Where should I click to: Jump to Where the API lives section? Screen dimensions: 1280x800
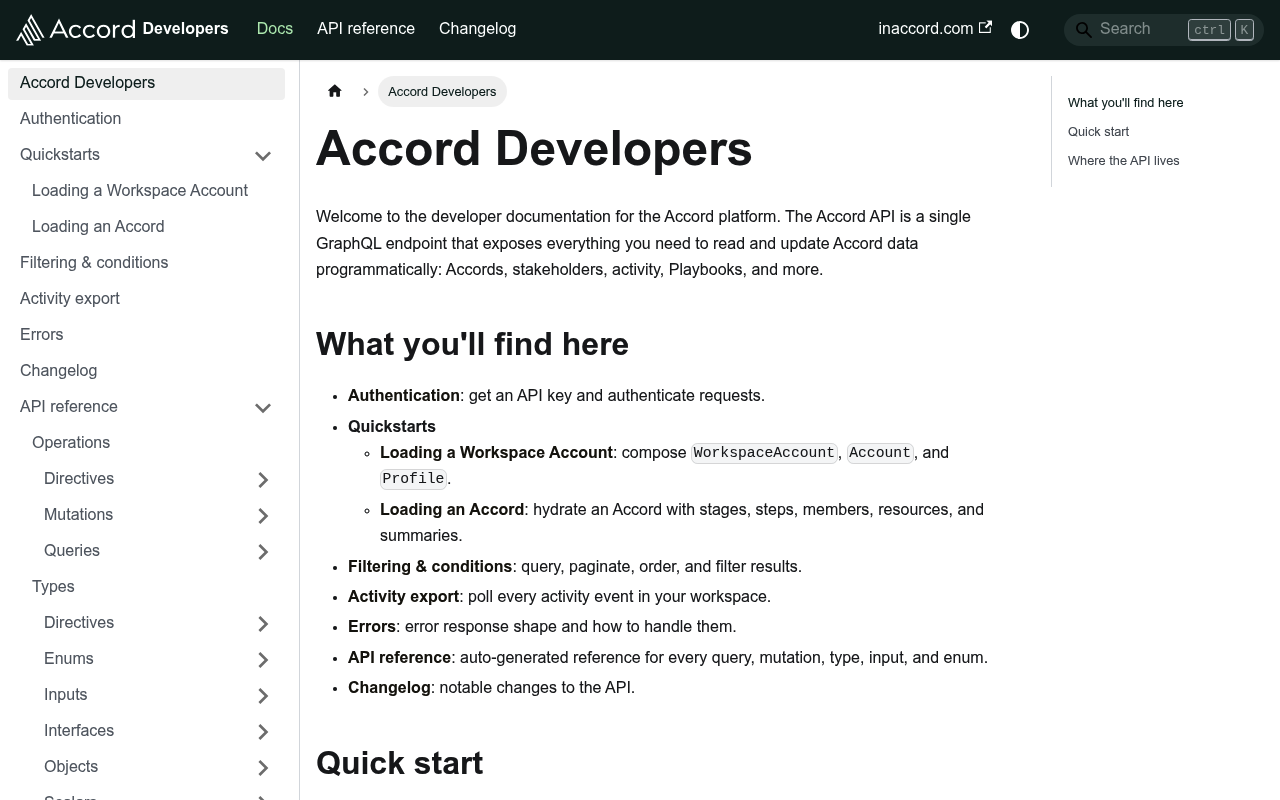click(1123, 161)
